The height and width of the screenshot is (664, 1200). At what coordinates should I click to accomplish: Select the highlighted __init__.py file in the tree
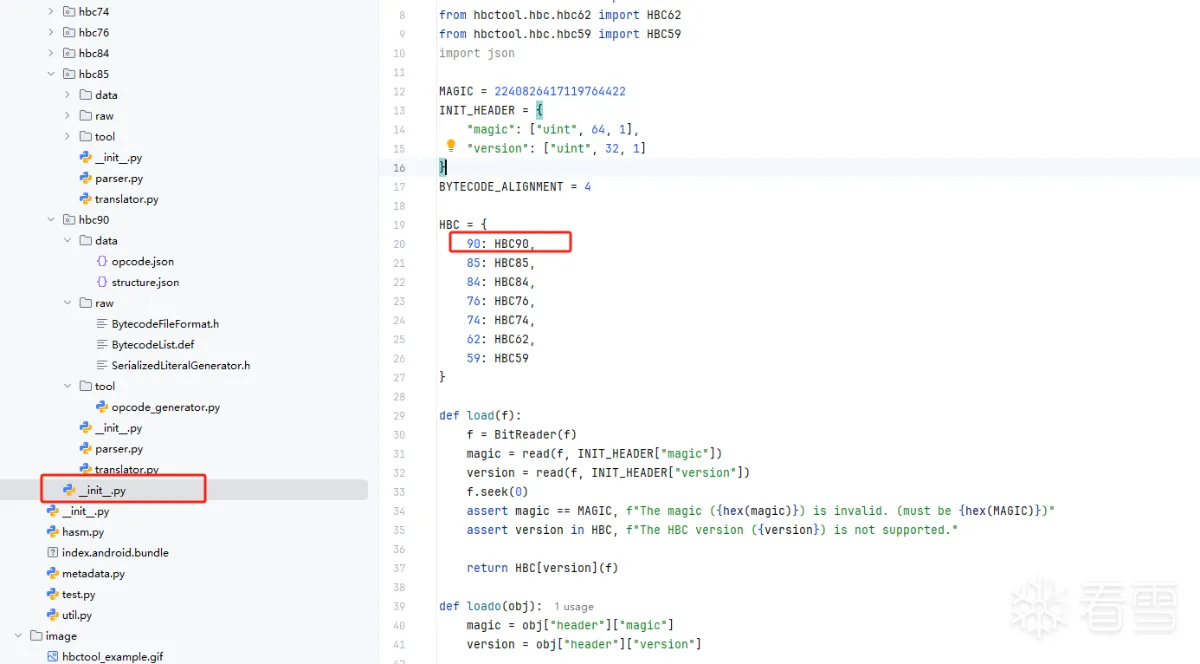184,490
